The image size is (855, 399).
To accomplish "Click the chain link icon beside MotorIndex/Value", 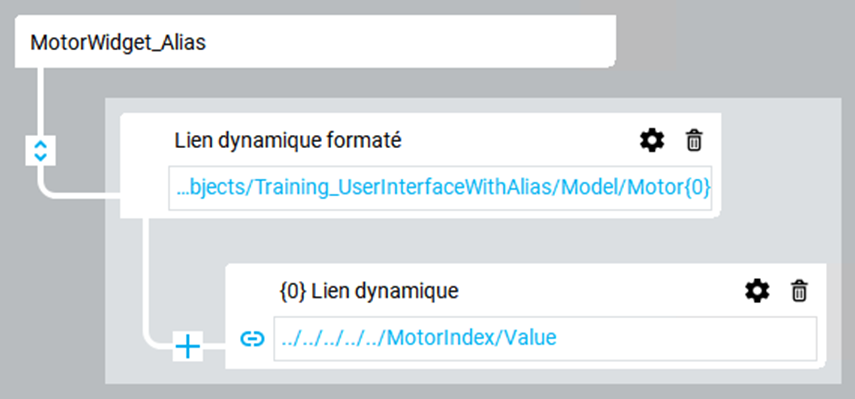I will coord(252,339).
